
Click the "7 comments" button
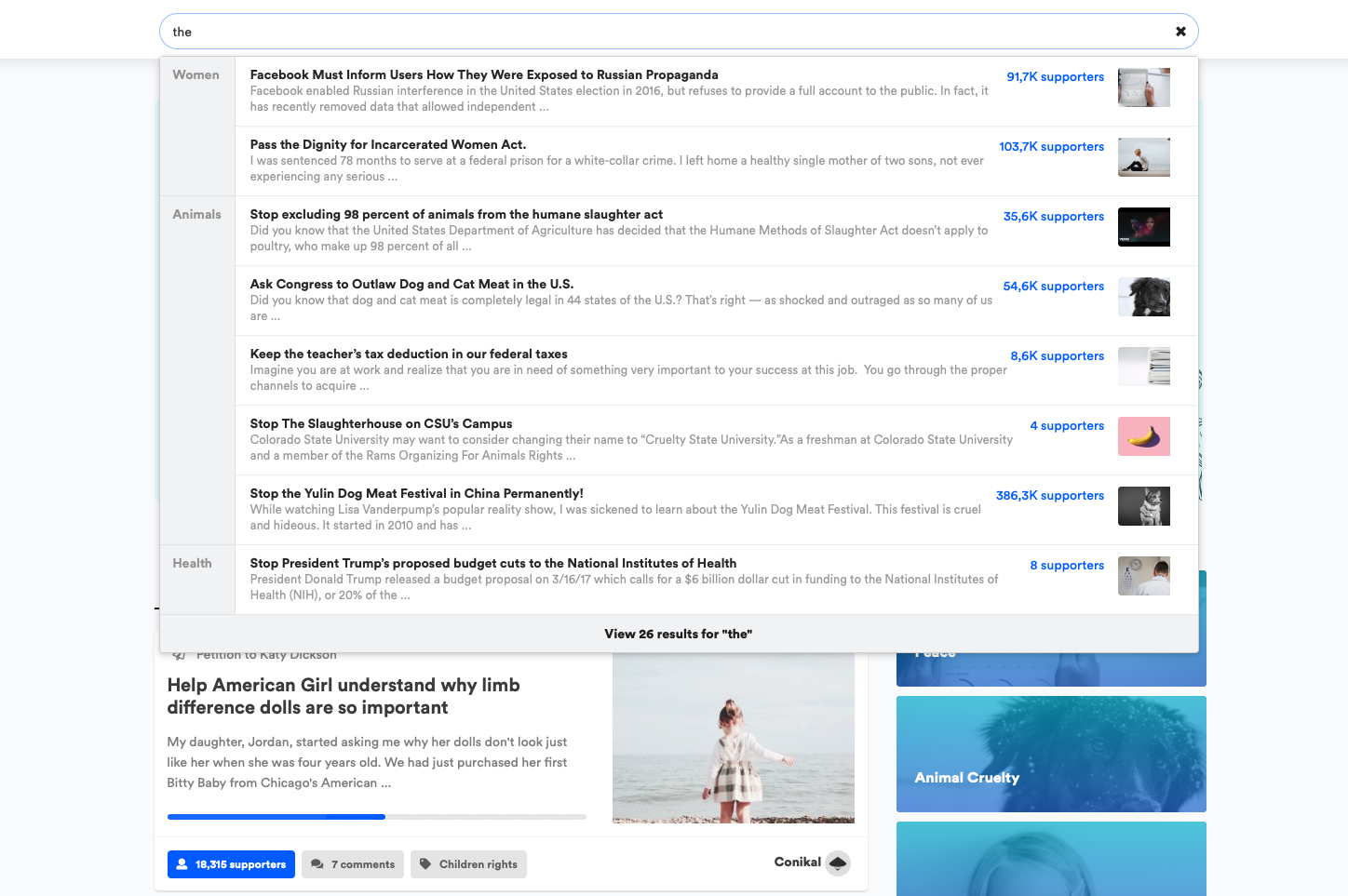(353, 863)
